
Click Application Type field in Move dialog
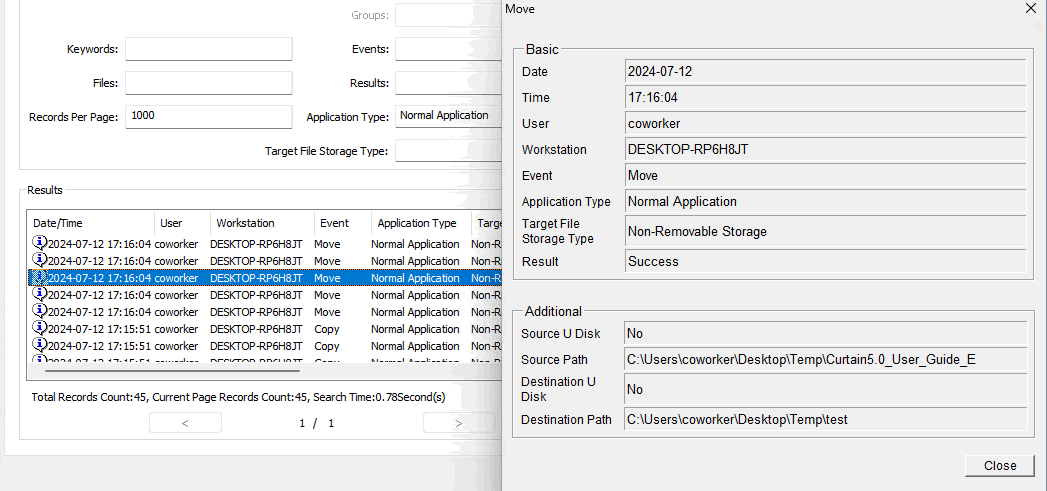pyautogui.click(x=825, y=201)
